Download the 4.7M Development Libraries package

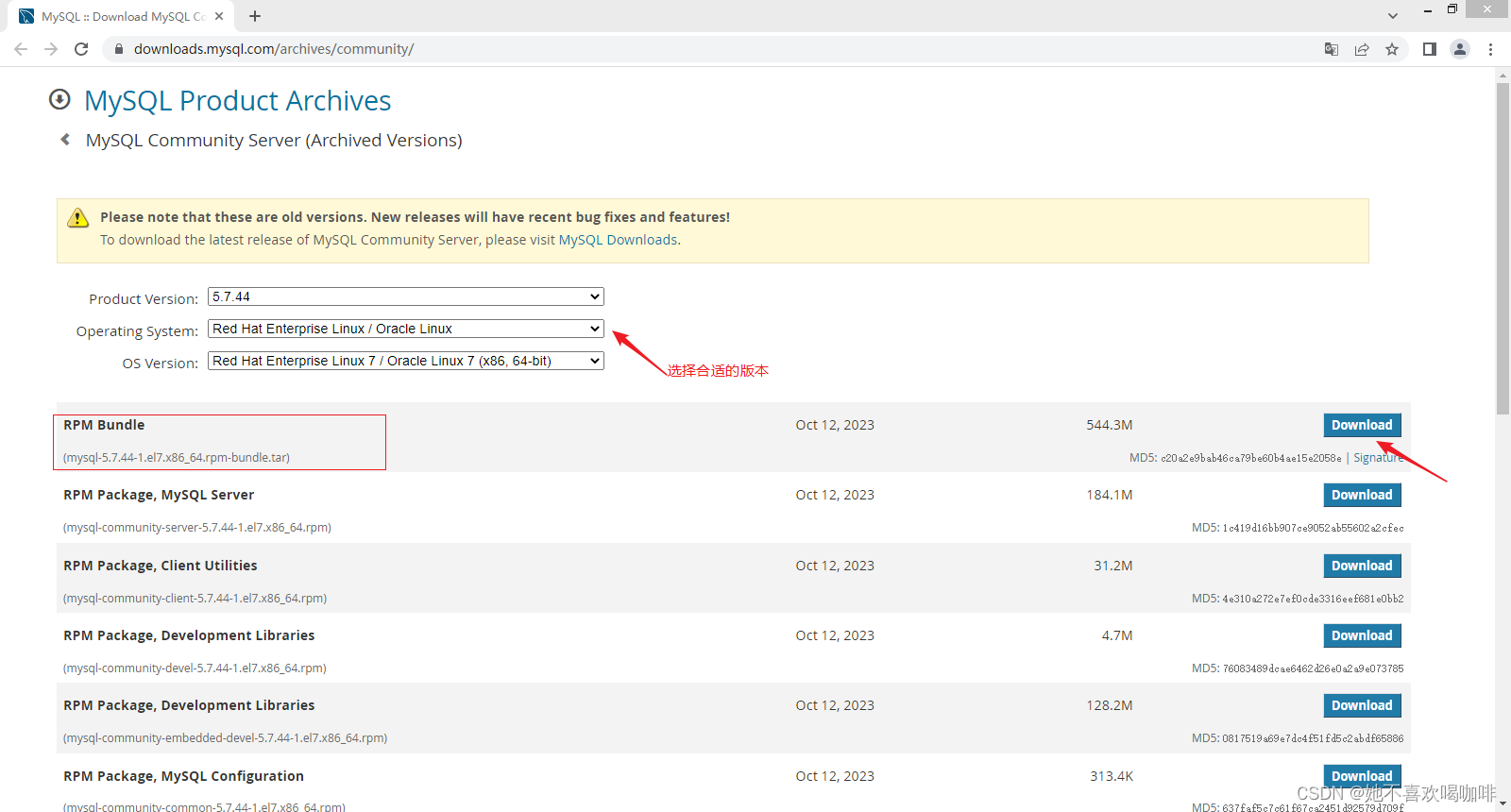point(1362,635)
